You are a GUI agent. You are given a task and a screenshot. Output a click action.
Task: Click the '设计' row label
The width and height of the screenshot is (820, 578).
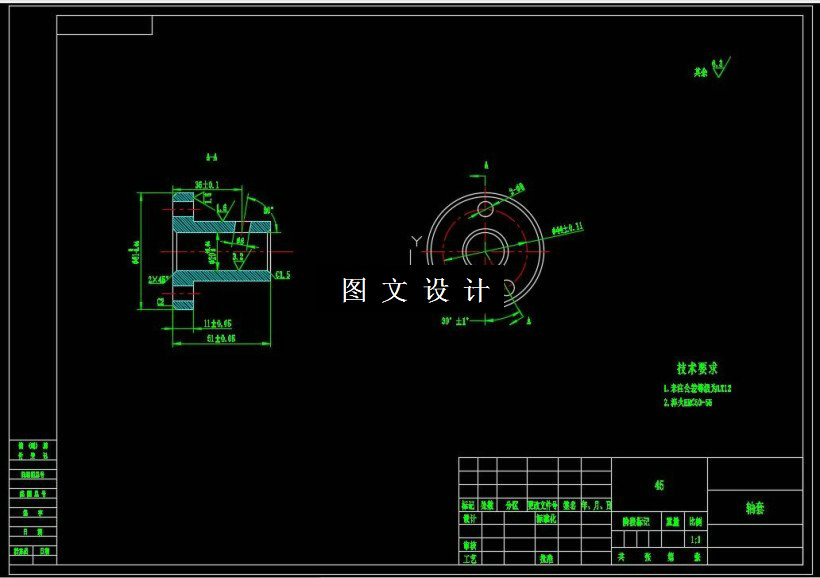(x=470, y=518)
